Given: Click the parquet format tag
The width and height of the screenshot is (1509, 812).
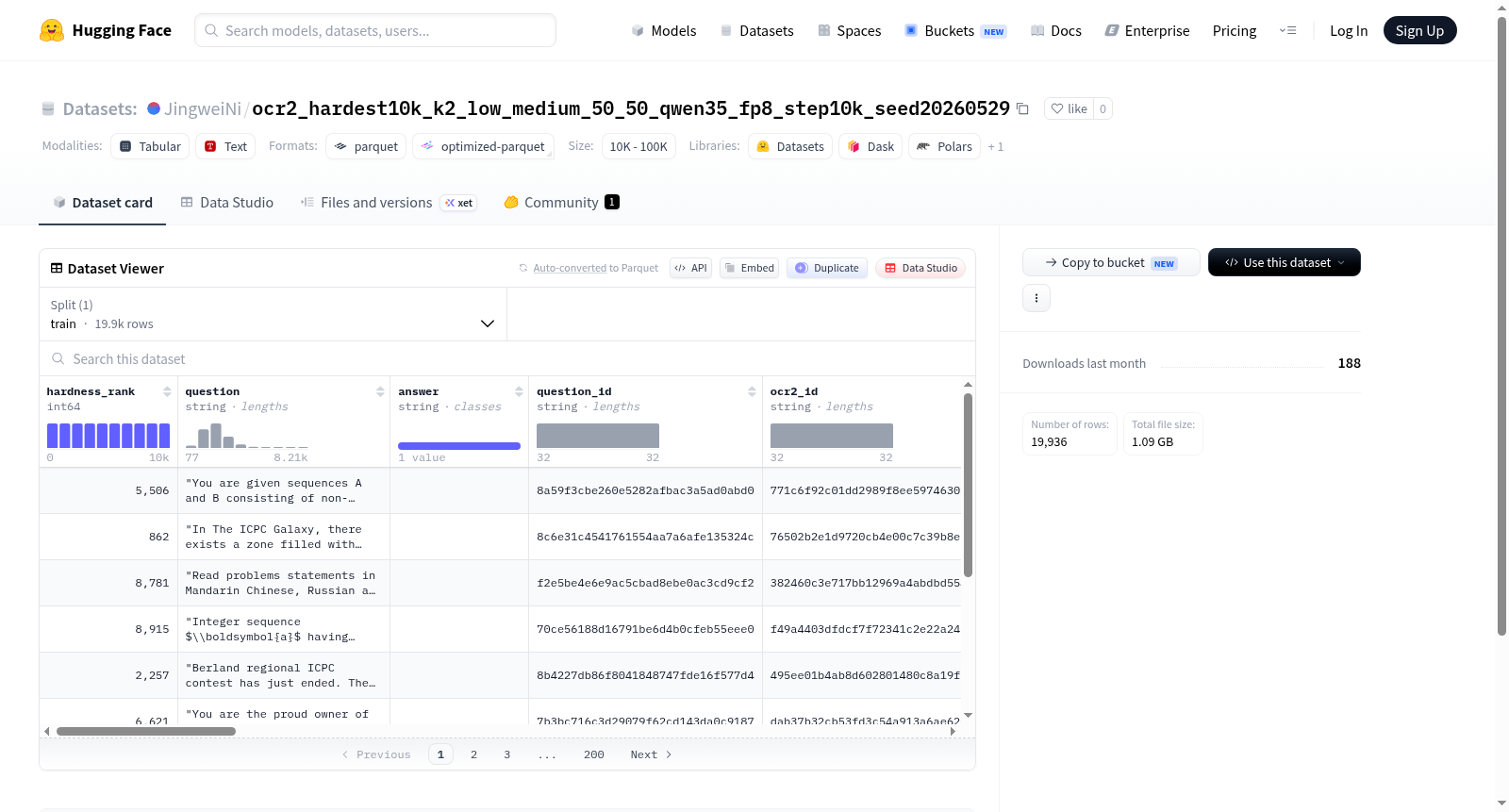Looking at the screenshot, I should [366, 146].
